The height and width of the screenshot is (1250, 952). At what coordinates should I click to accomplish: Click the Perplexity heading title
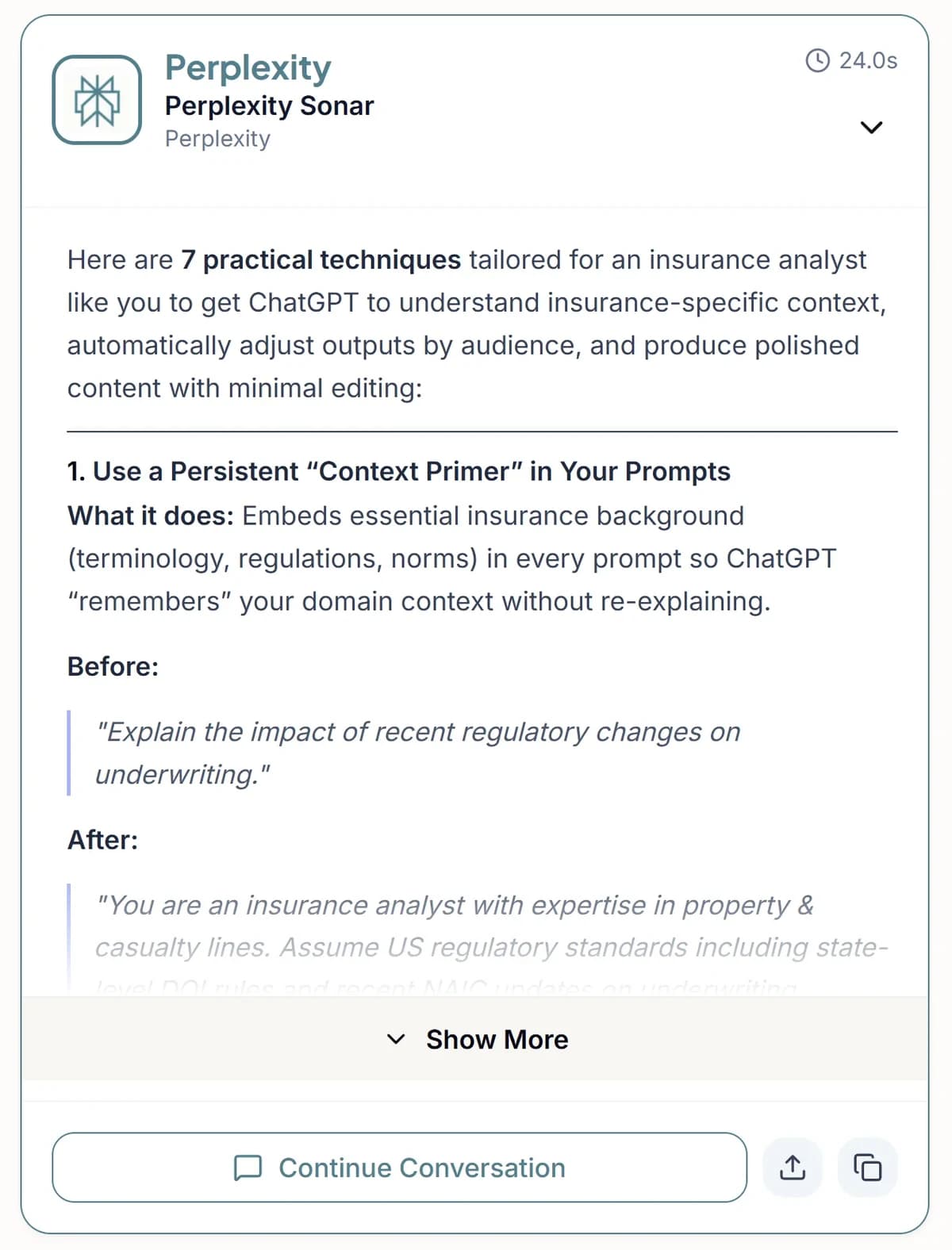[247, 67]
